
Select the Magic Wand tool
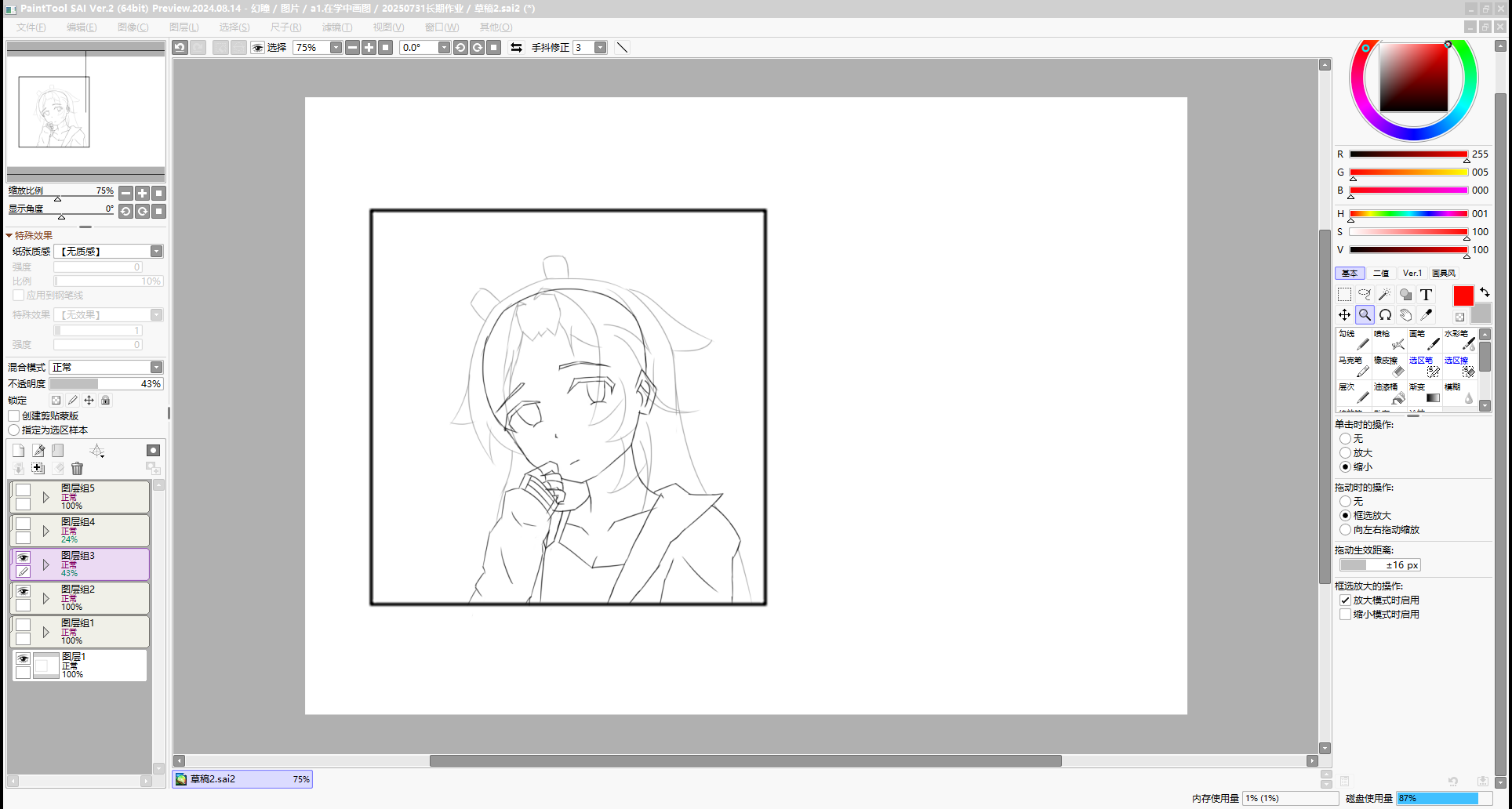[1385, 295]
